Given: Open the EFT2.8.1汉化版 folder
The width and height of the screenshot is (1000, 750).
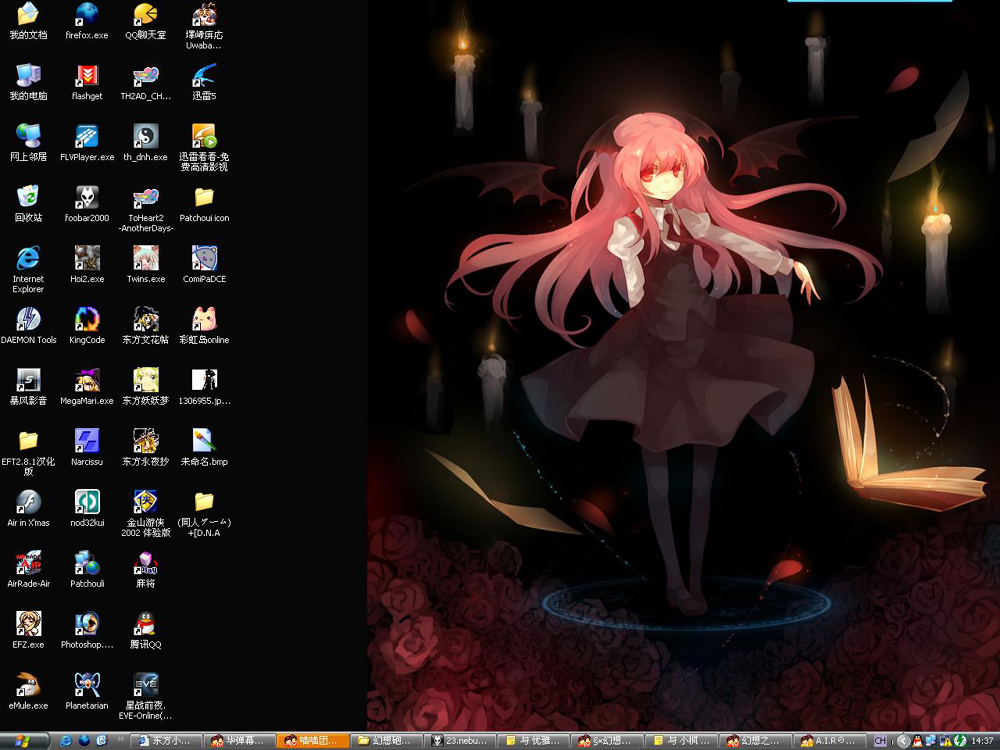Looking at the screenshot, I should coord(28,453).
